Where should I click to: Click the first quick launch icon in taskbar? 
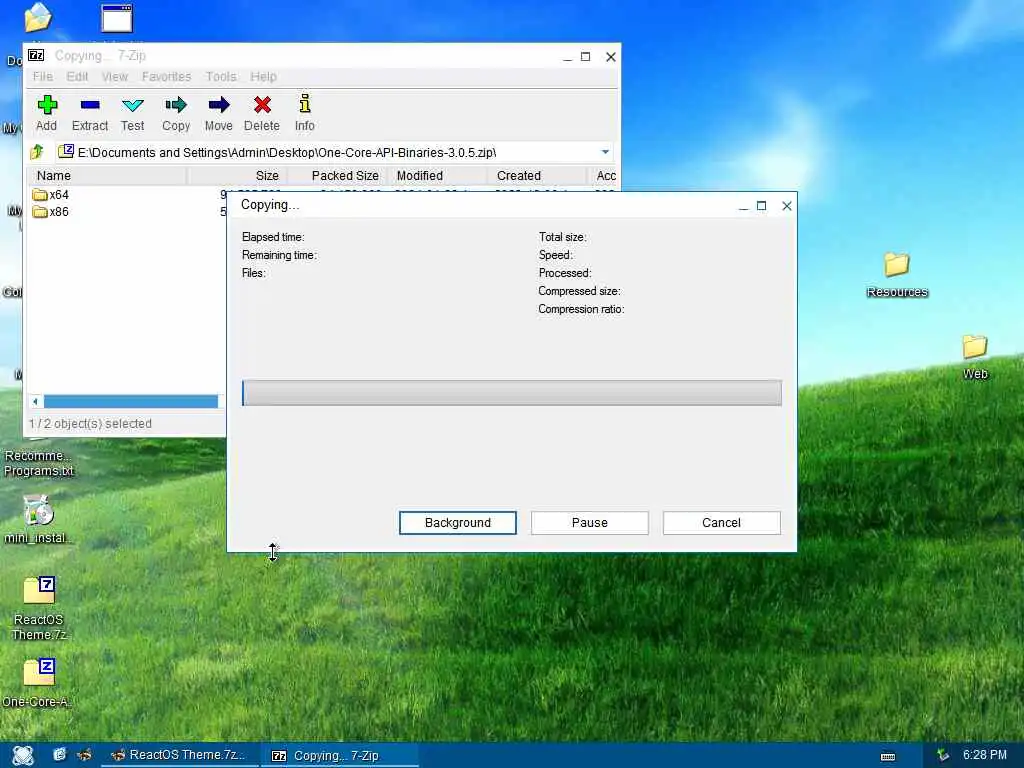click(x=59, y=755)
